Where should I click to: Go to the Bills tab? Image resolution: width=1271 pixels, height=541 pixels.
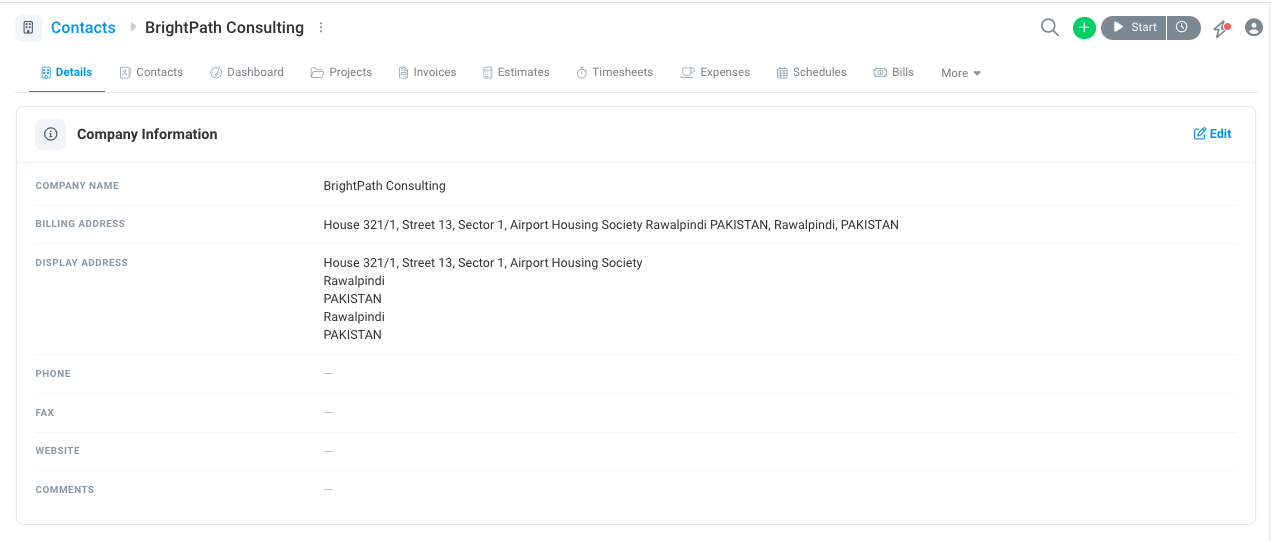894,72
